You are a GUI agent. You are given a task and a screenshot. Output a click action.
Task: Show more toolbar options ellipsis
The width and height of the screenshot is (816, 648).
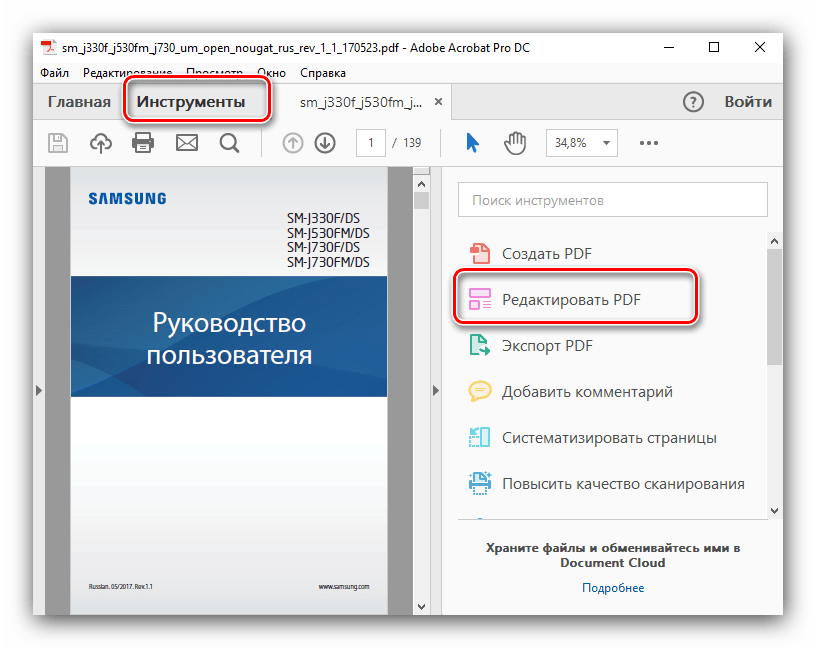(x=650, y=143)
